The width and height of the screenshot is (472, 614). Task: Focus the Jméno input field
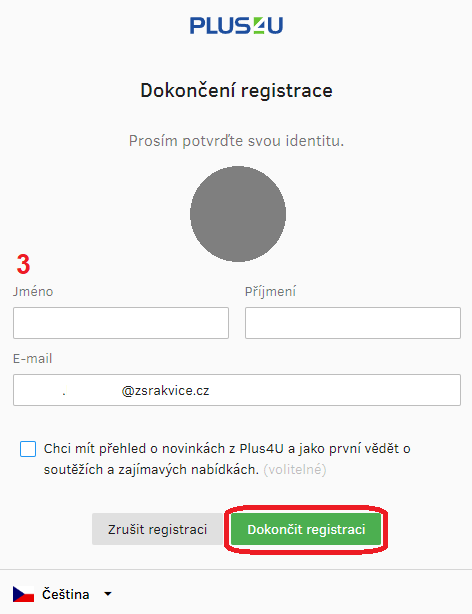click(x=121, y=323)
